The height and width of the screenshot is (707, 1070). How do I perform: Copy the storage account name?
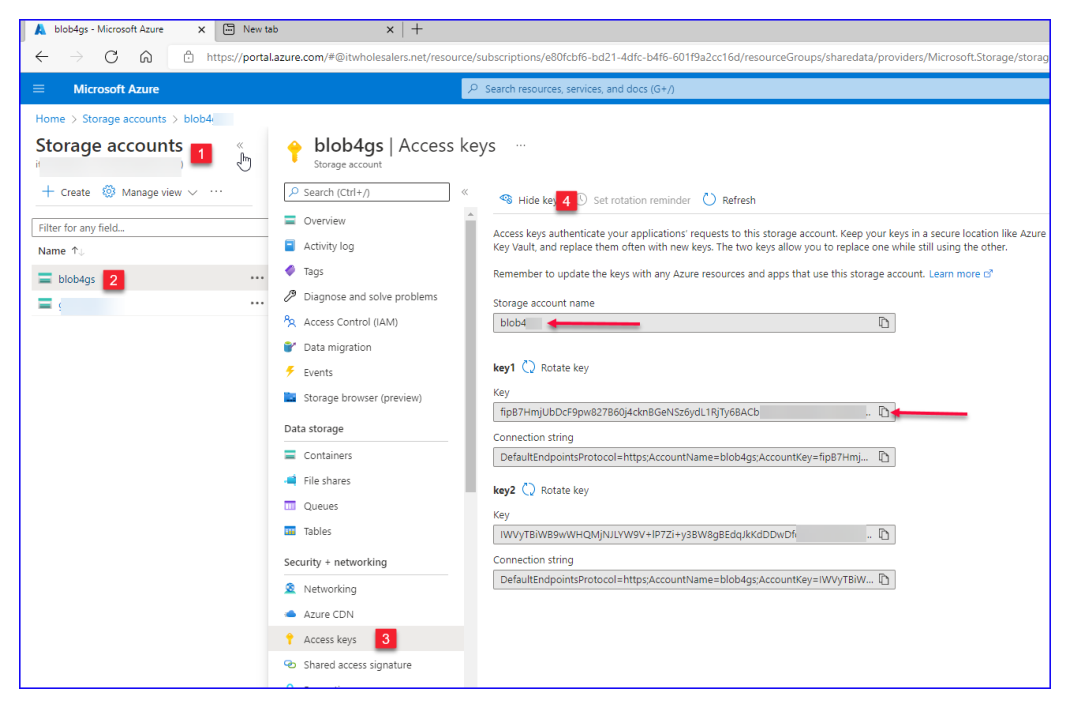[884, 323]
